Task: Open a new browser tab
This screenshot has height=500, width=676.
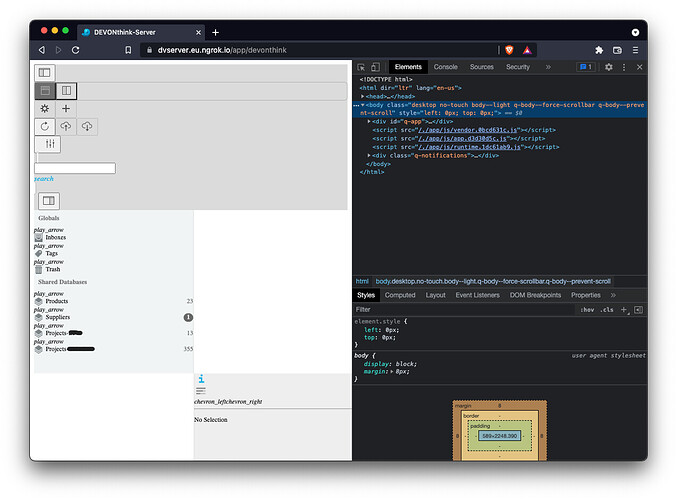Action: click(216, 32)
